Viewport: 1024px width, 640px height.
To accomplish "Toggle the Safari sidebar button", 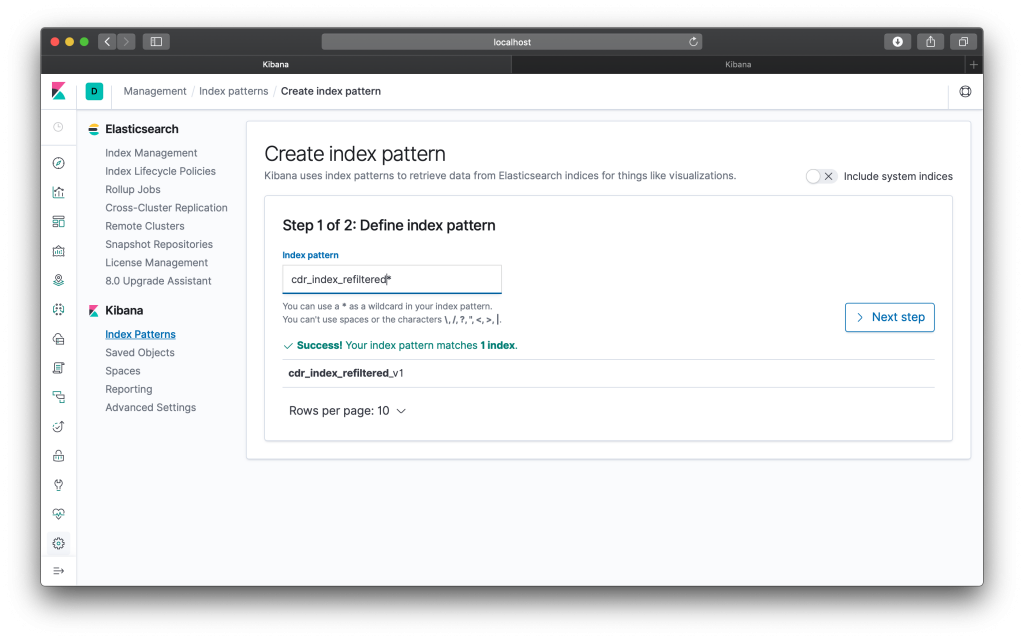I will point(156,42).
